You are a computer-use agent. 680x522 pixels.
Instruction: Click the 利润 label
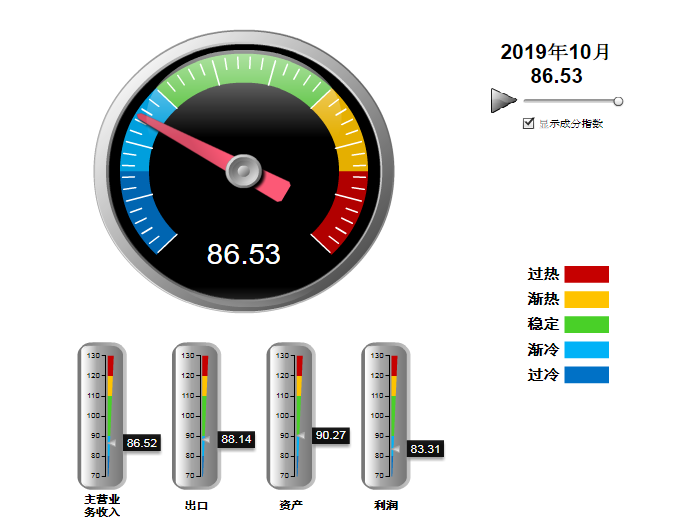386,505
